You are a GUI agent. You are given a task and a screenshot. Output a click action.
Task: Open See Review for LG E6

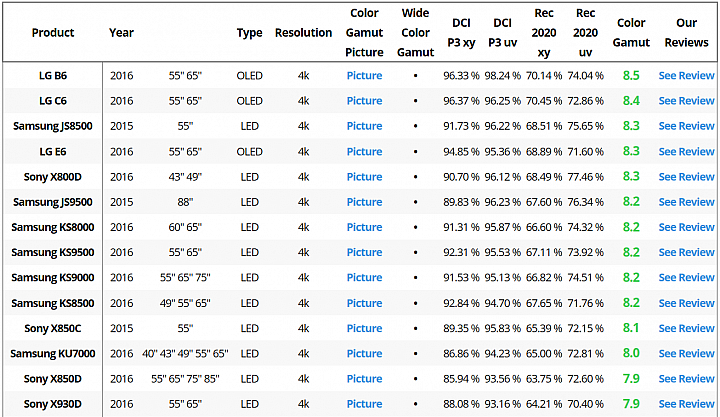pyautogui.click(x=686, y=152)
